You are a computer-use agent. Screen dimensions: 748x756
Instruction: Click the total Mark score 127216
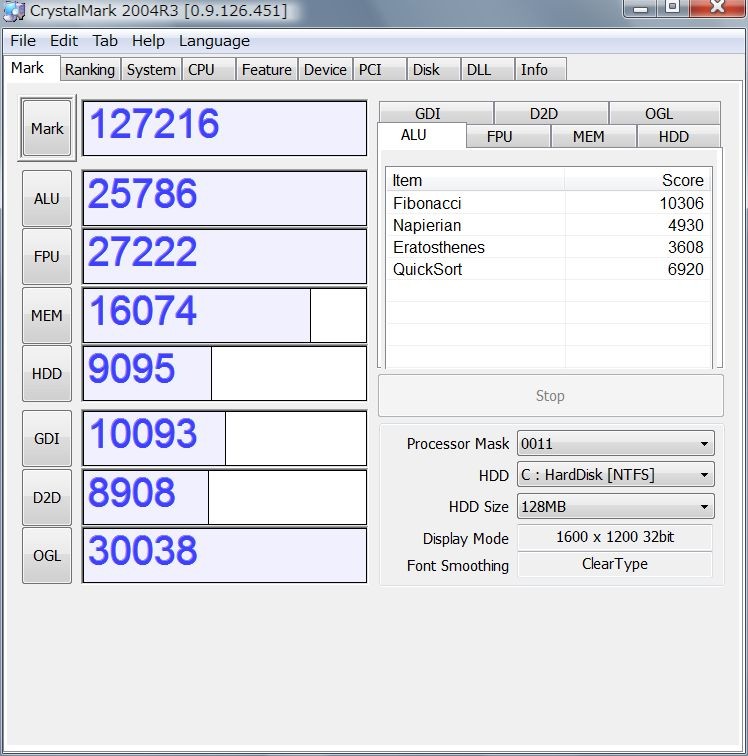coord(225,128)
